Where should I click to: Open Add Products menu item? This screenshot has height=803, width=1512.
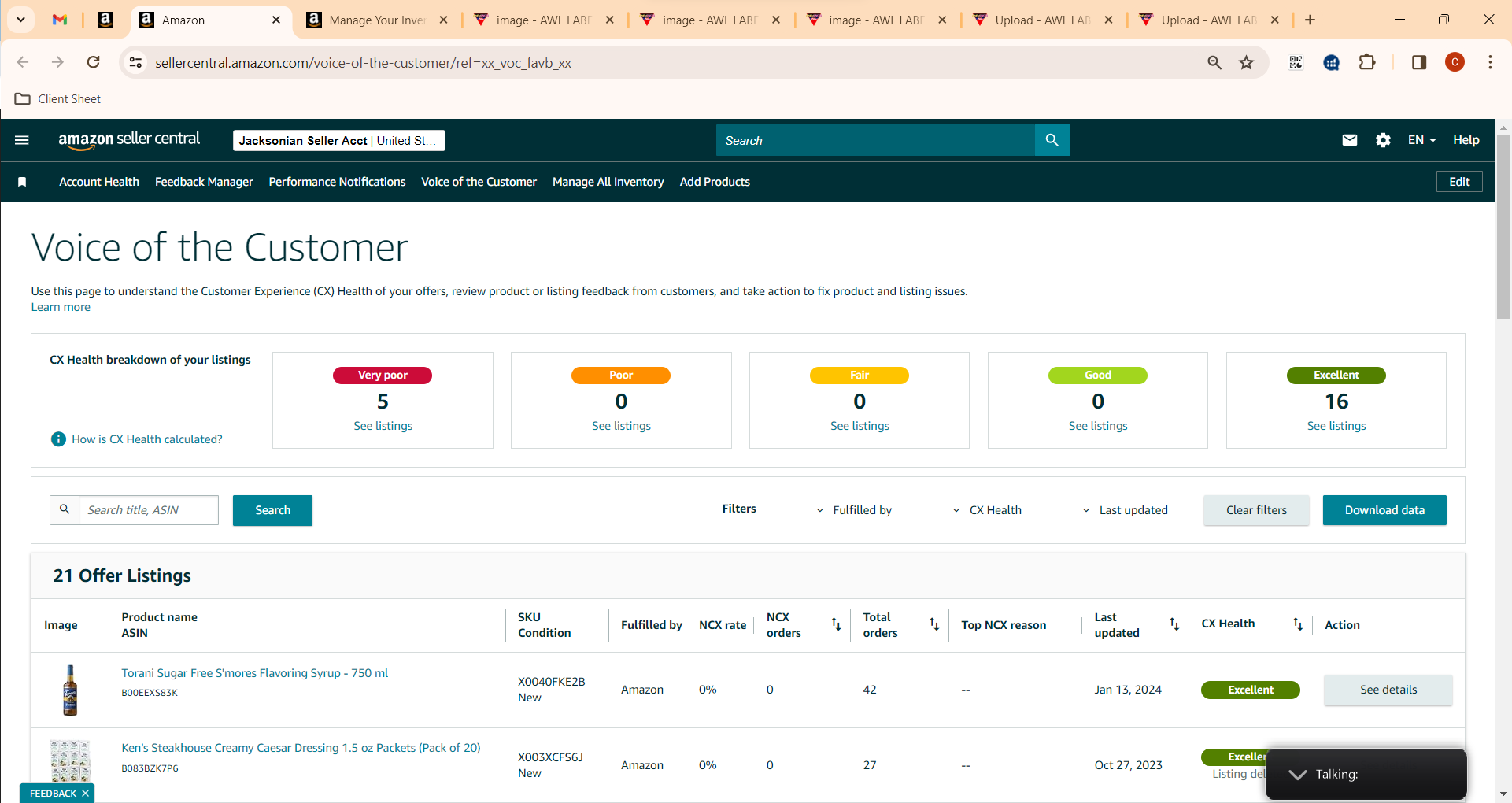pos(715,182)
